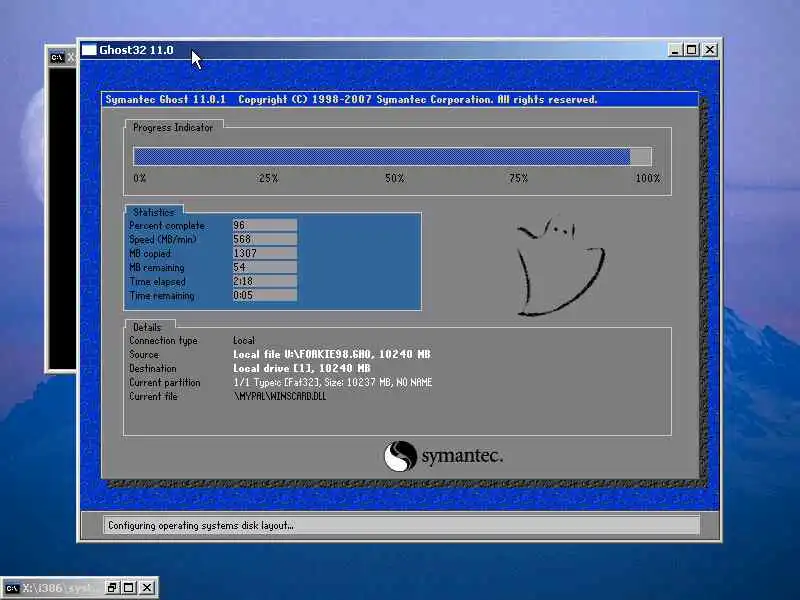Click the Time remaining value 0:05
Screen dimensions: 800x600
[x=265, y=295]
